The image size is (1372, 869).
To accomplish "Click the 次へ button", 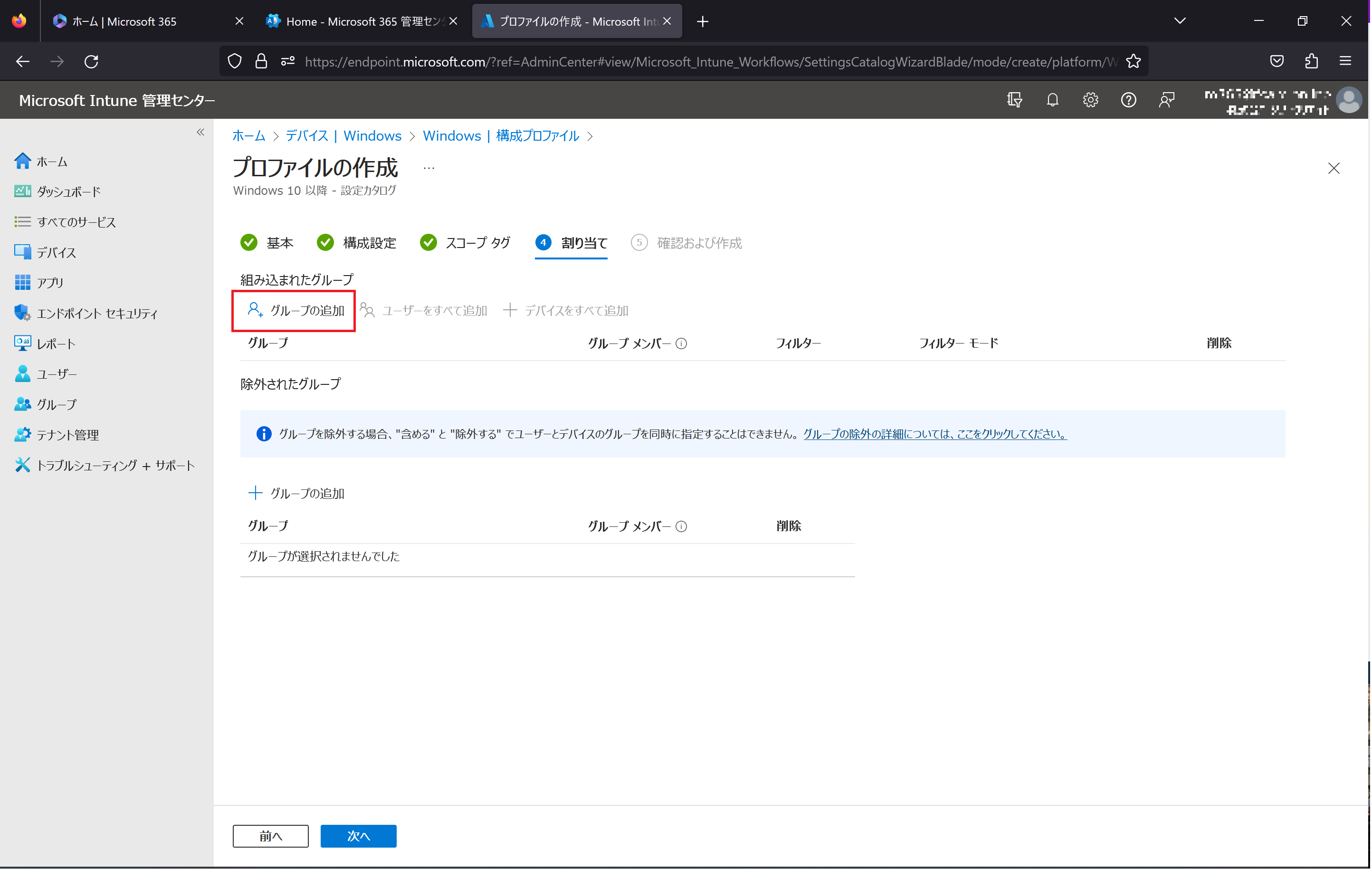I will 358,837.
